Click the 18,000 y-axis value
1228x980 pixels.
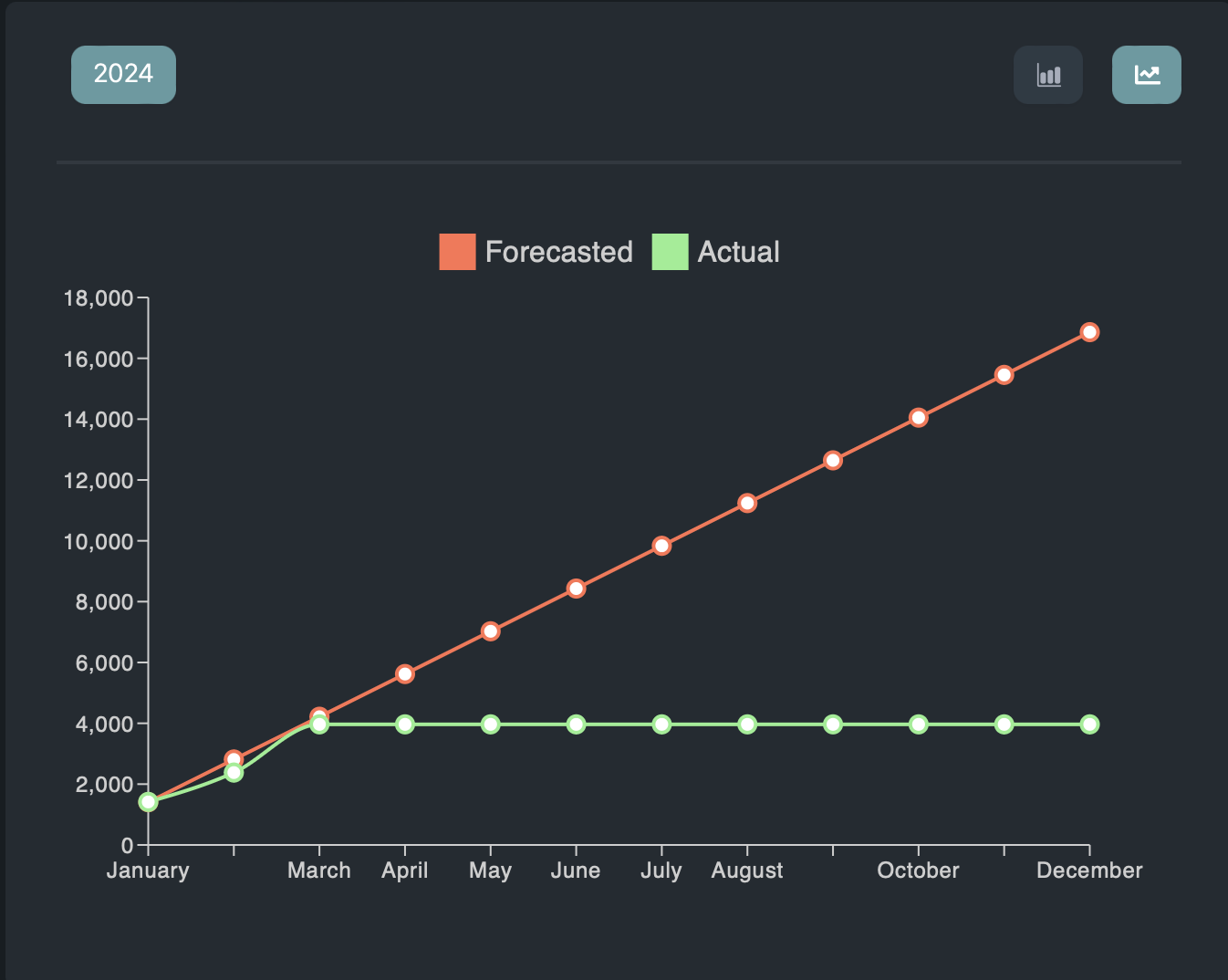coord(99,298)
